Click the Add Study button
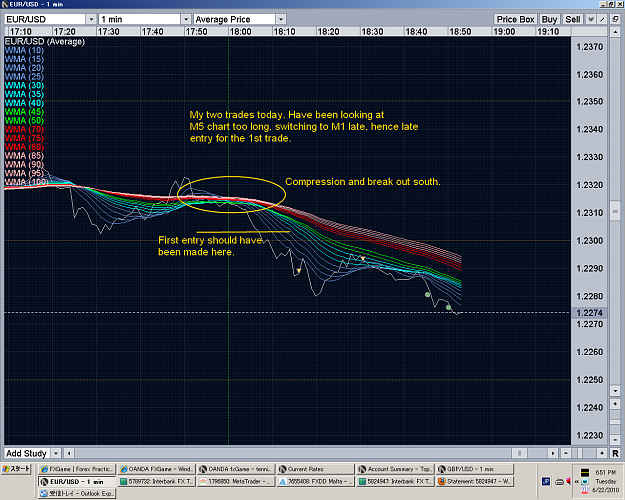The height and width of the screenshot is (500, 625). pos(27,453)
